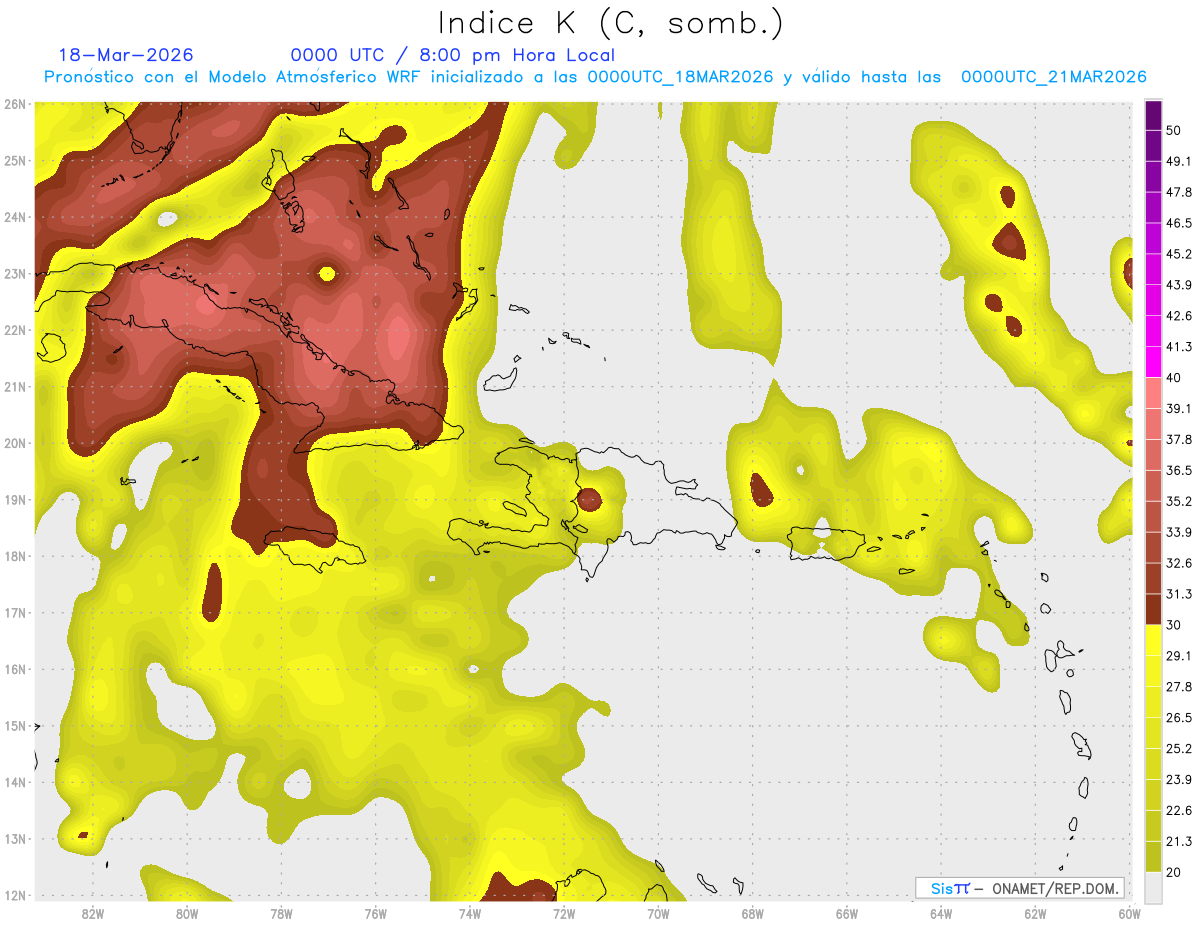Click the magenta 40 legend color band
Screen dimensions: 1200x927
1154,361
